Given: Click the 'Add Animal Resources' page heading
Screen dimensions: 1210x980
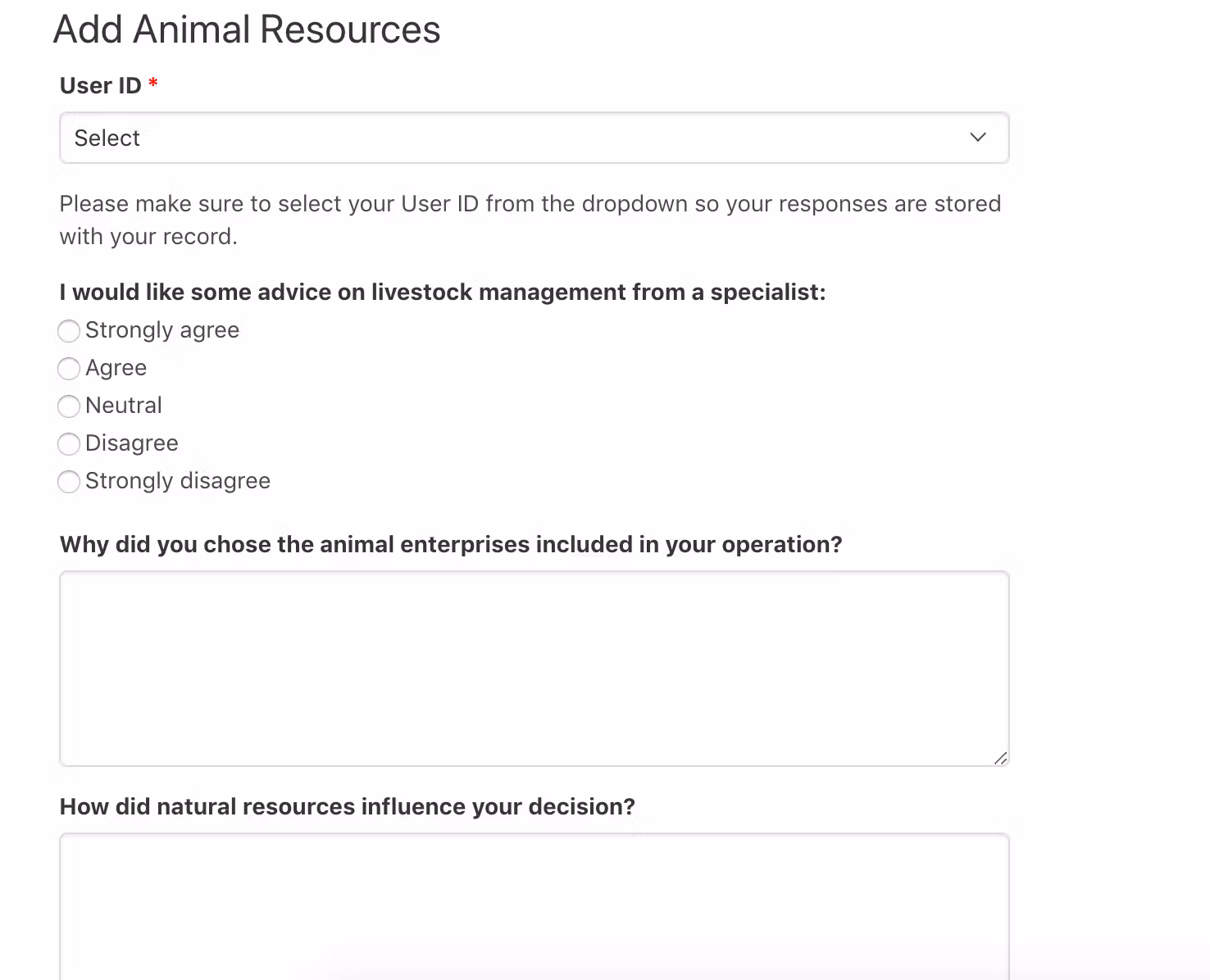Looking at the screenshot, I should pos(247,30).
